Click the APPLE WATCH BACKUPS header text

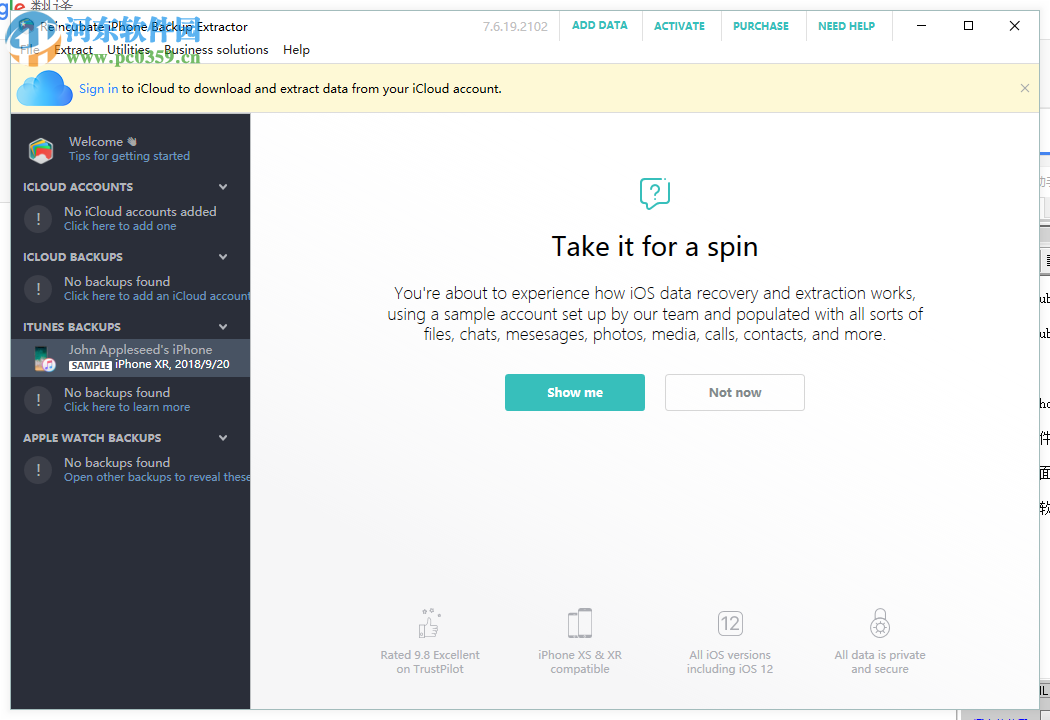[92, 438]
